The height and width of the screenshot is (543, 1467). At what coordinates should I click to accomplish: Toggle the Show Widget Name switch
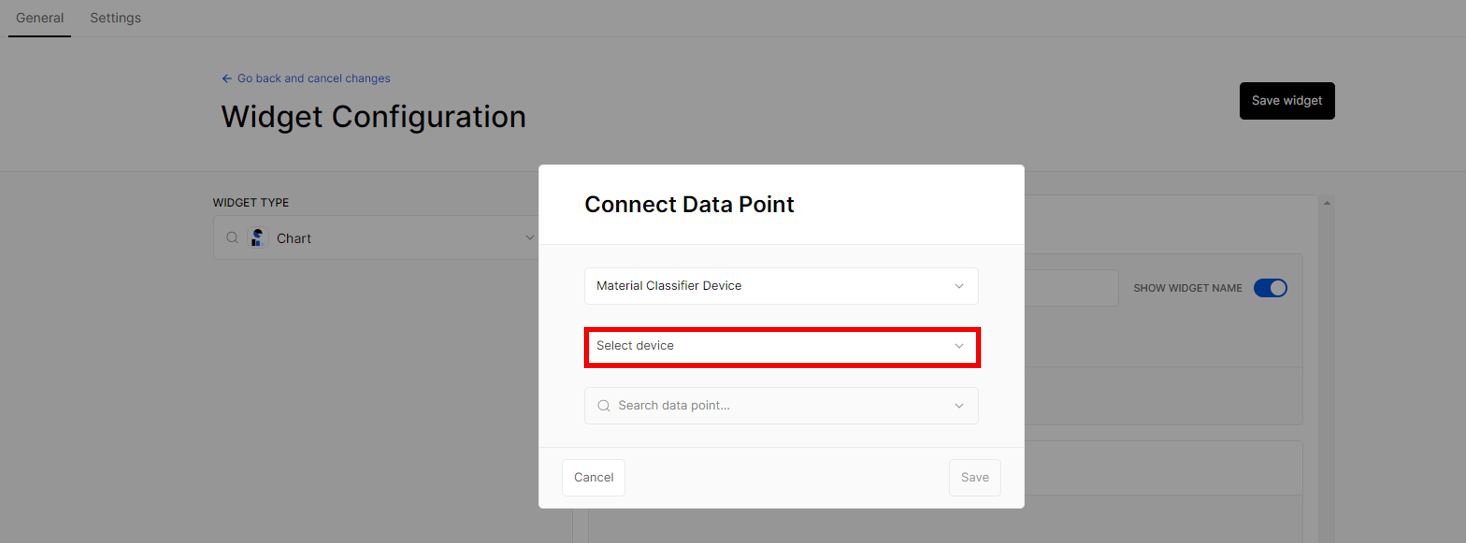(x=1270, y=288)
